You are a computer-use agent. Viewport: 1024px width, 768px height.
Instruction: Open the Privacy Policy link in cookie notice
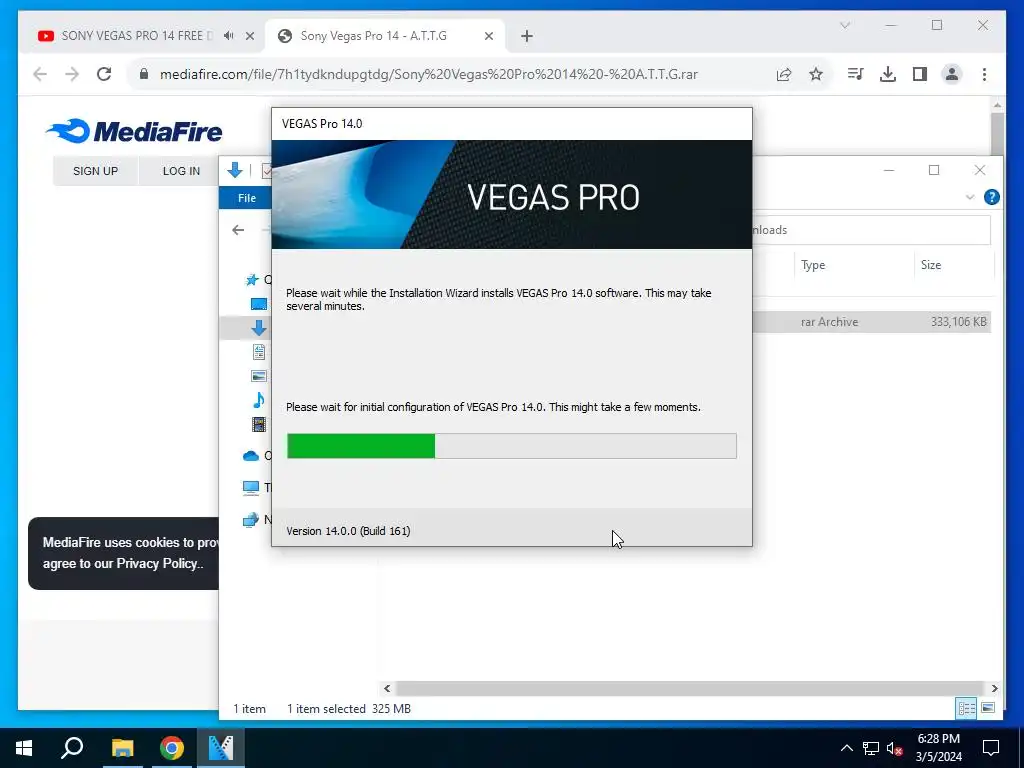click(x=157, y=564)
